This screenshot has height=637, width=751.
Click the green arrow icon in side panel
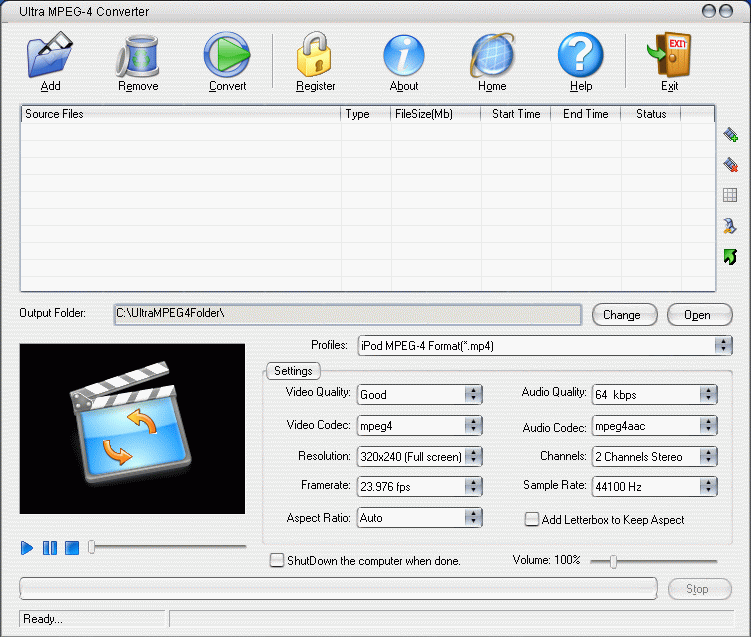point(730,257)
